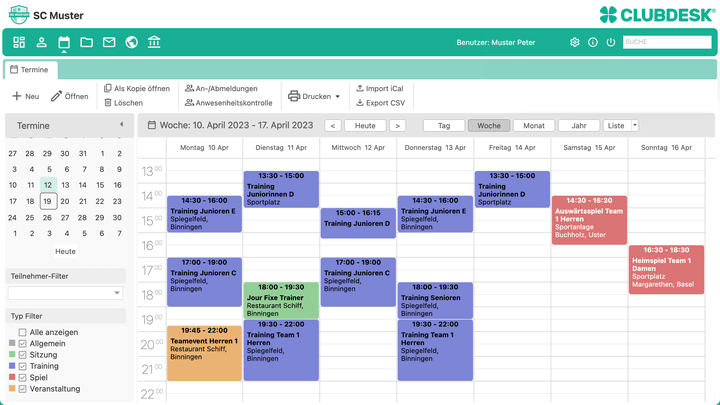Click the Export CSV button
The width and height of the screenshot is (720, 405).
[x=380, y=103]
